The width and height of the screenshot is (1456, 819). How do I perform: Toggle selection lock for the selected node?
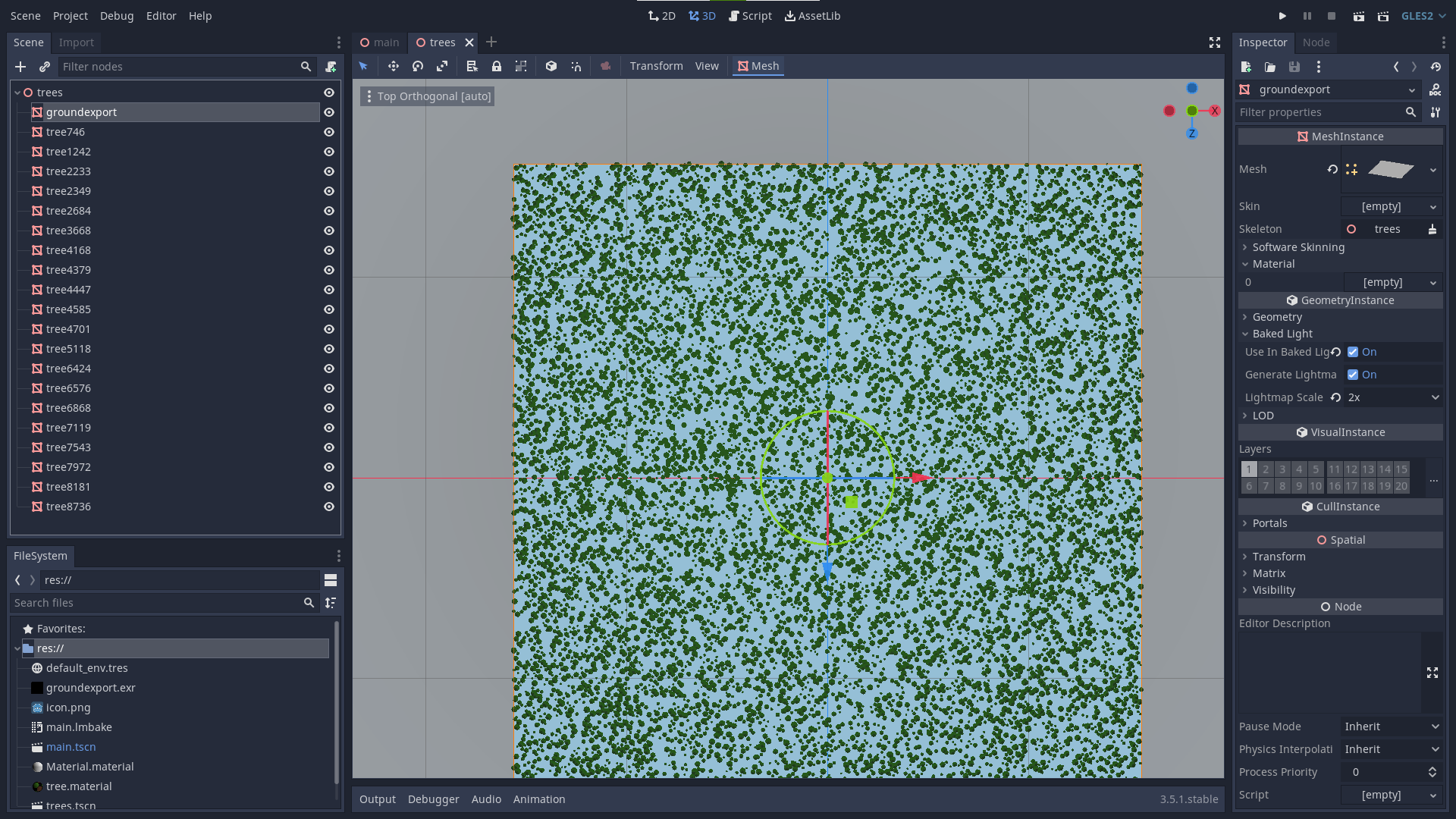tap(497, 66)
